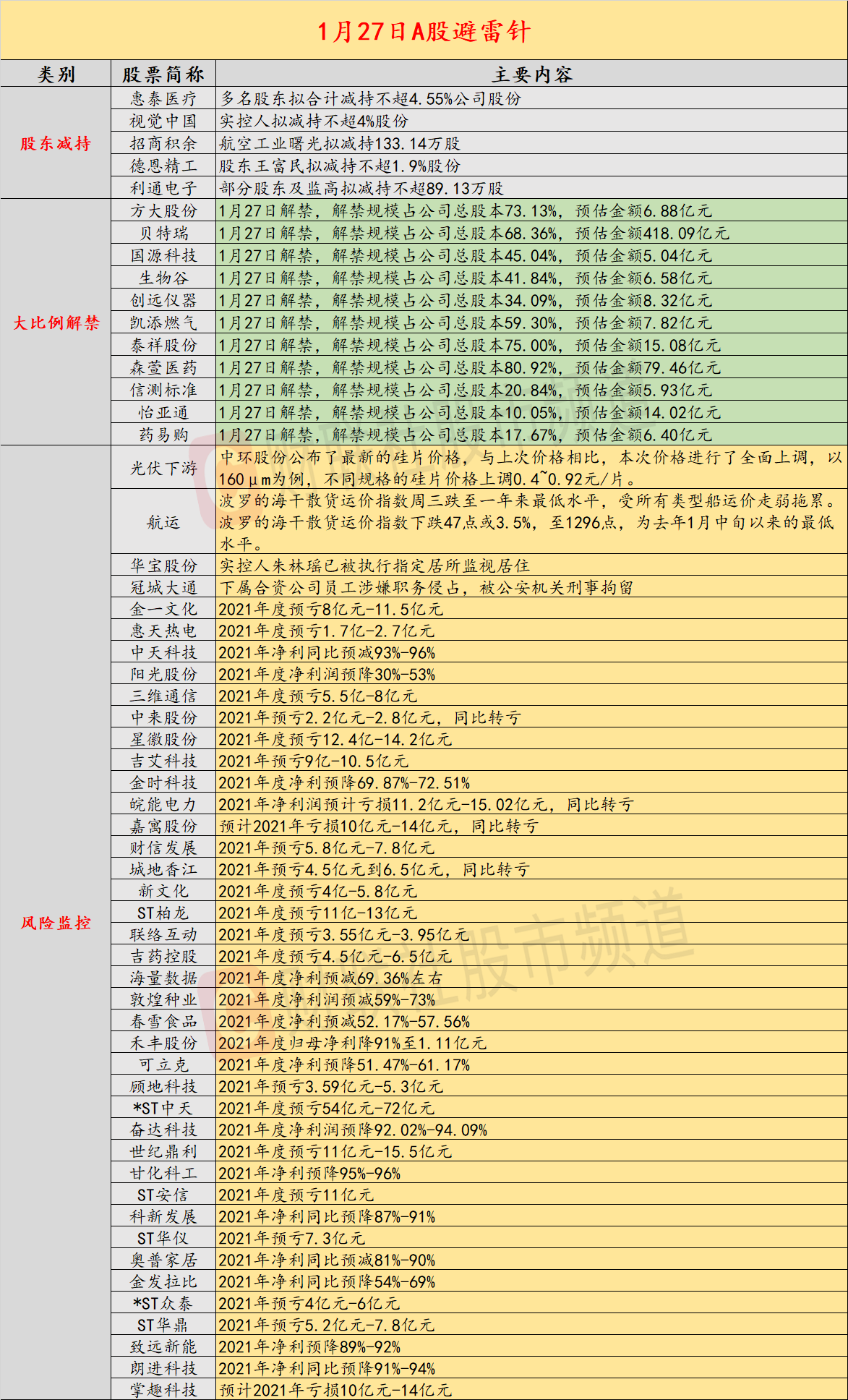The image size is (848, 1400).
Task: Click the 凯添燃气 stock cell
Action: point(163,323)
